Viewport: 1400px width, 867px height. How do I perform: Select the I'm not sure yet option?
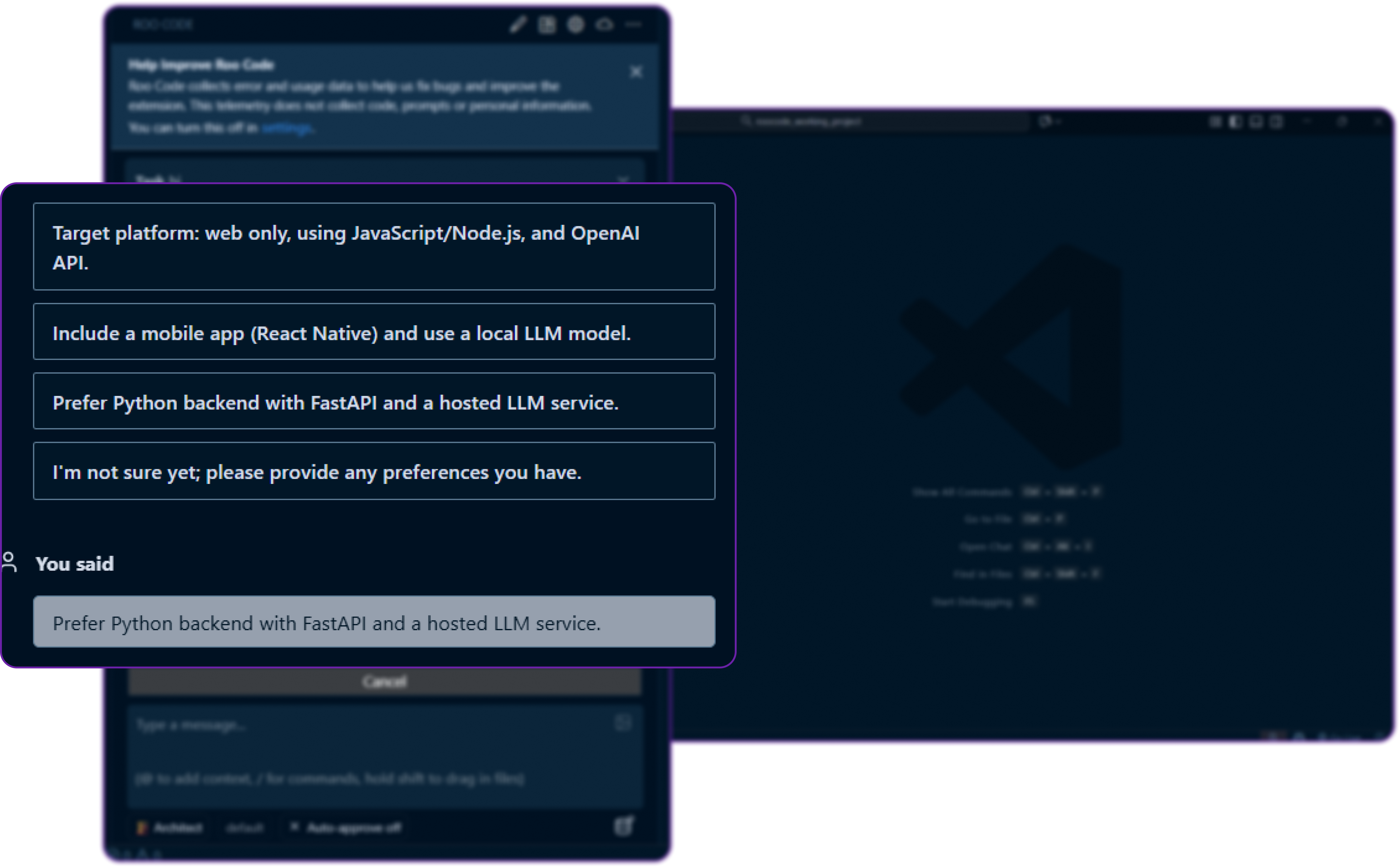[374, 471]
